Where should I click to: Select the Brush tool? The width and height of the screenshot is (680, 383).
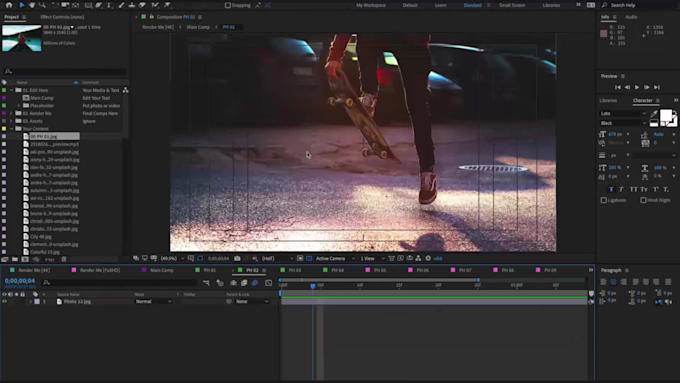(121, 5)
